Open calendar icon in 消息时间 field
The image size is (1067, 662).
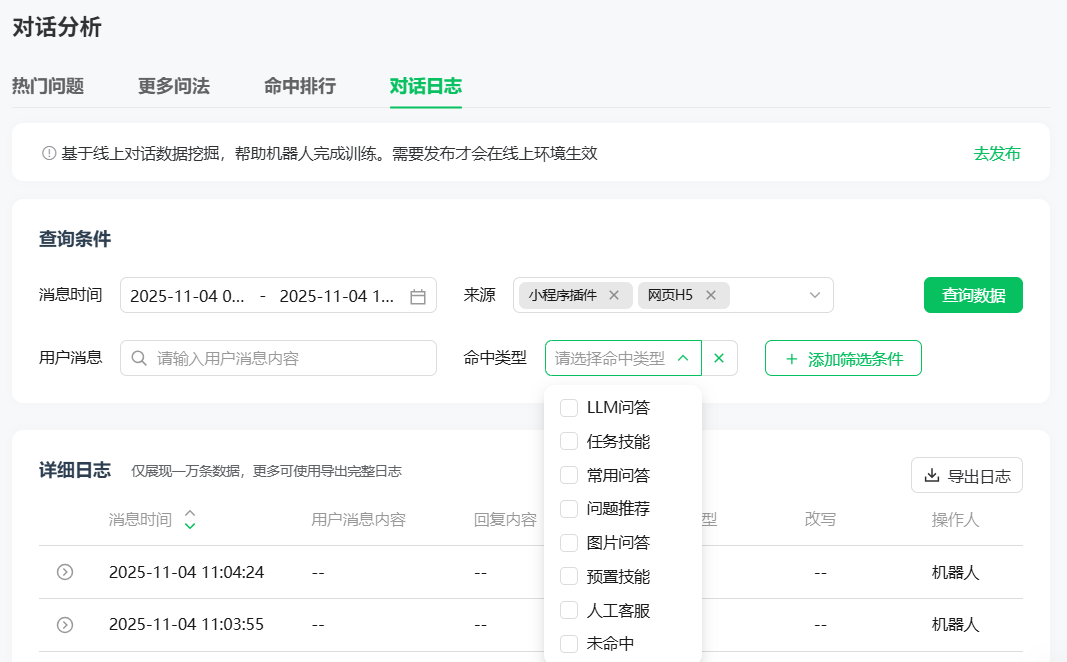[418, 296]
